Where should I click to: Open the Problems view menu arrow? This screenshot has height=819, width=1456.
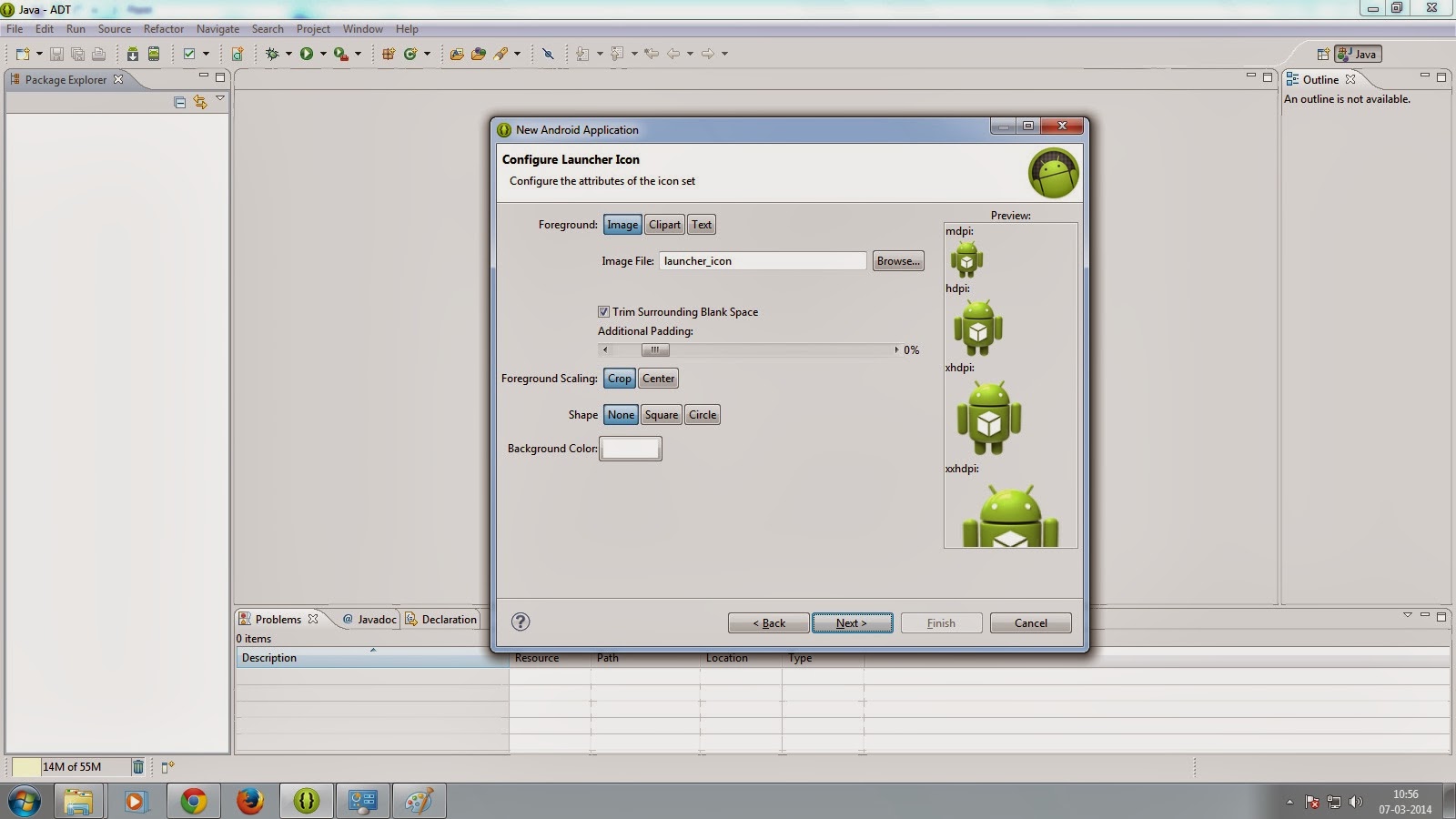pyautogui.click(x=1408, y=616)
